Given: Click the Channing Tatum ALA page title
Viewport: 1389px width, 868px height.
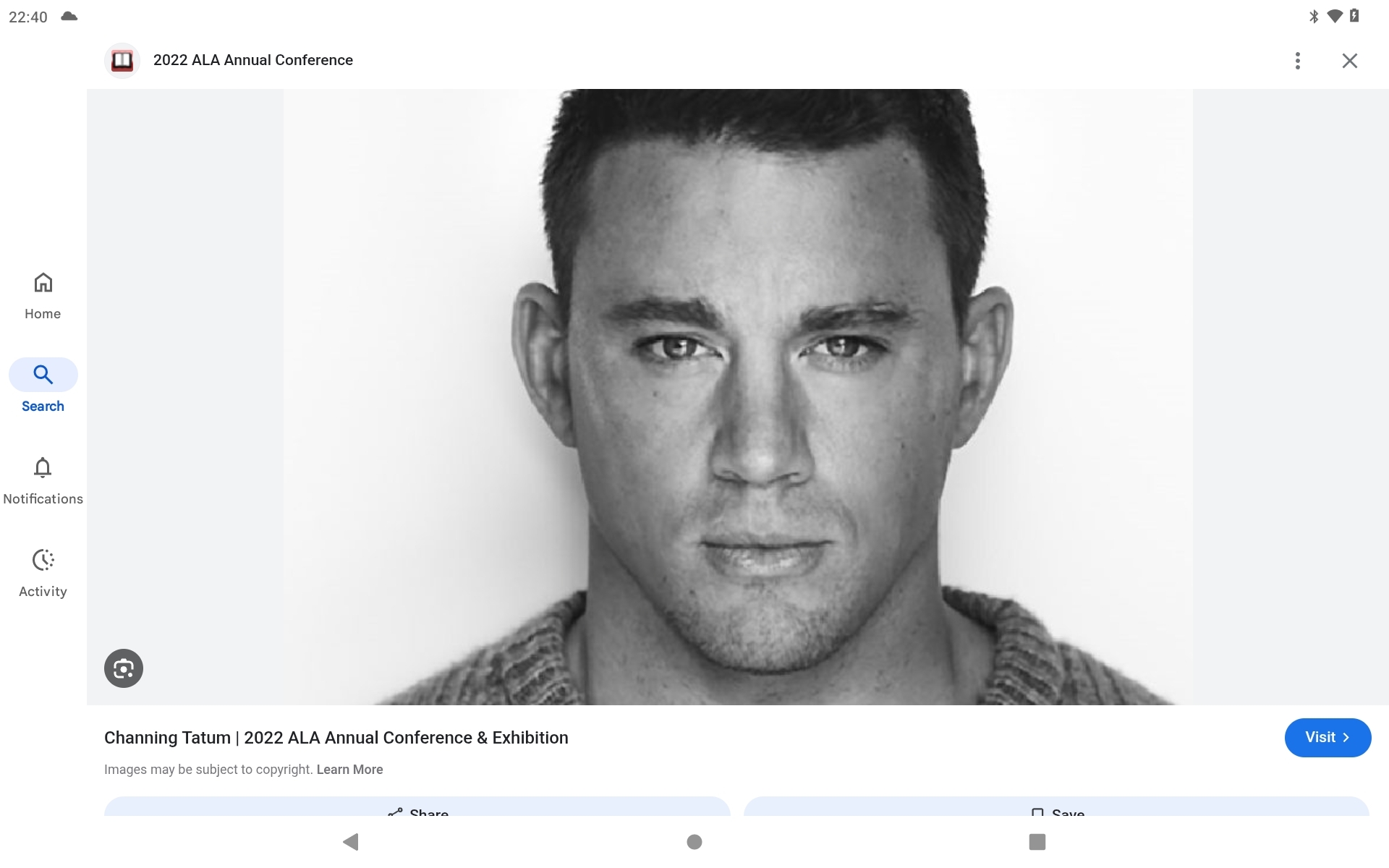Looking at the screenshot, I should tap(336, 738).
